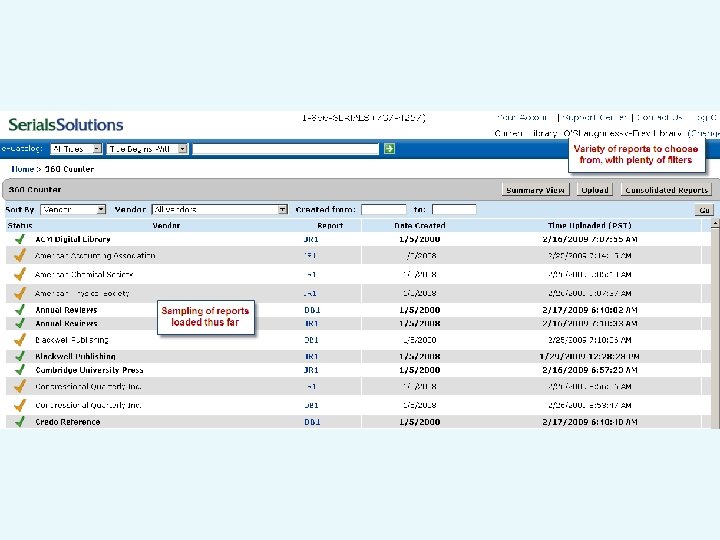The width and height of the screenshot is (720, 540).
Task: Open the Sort By dropdown
Action: [73, 209]
